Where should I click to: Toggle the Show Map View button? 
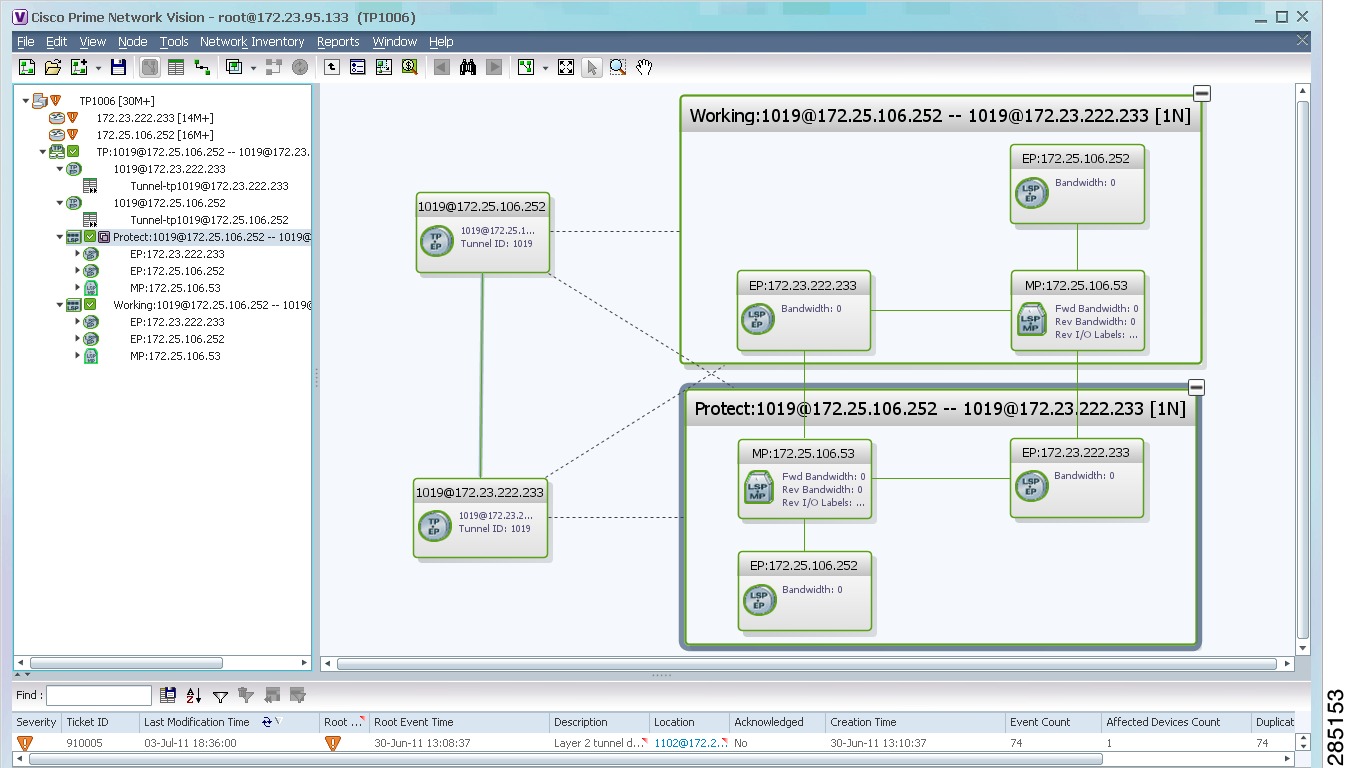[150, 67]
